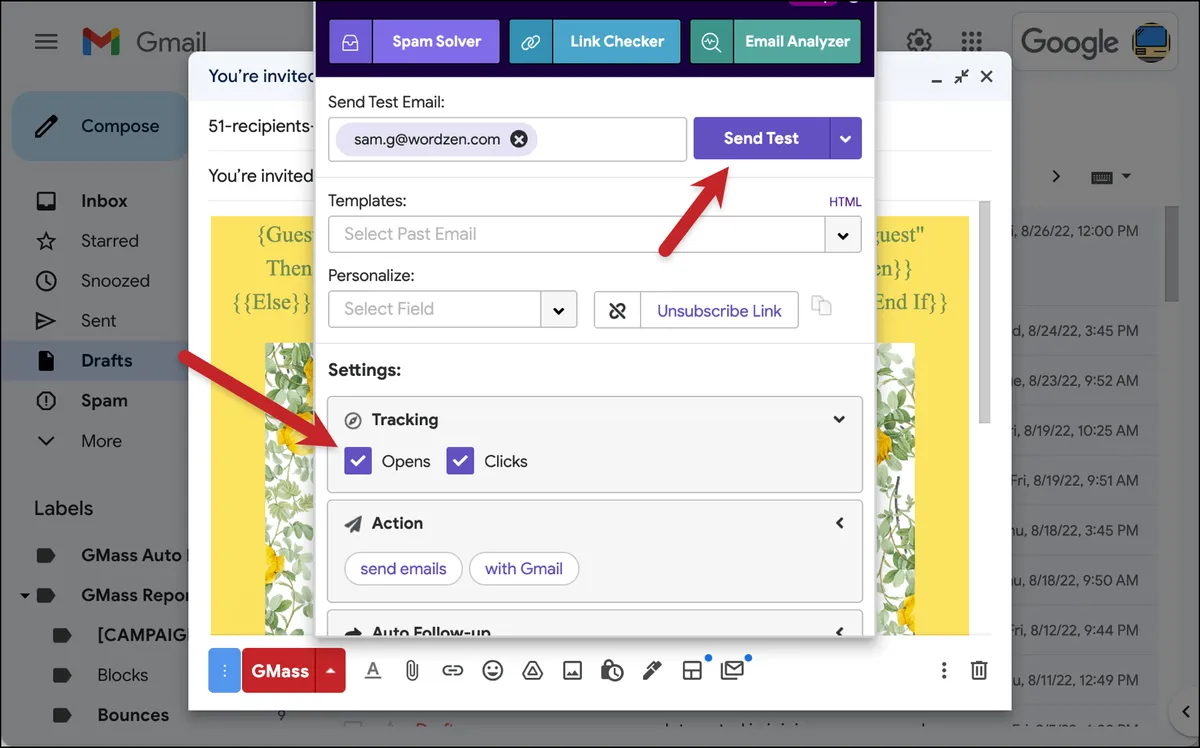The image size is (1200, 748).
Task: Toggle the Opens tracking checkbox
Action: pyautogui.click(x=358, y=461)
